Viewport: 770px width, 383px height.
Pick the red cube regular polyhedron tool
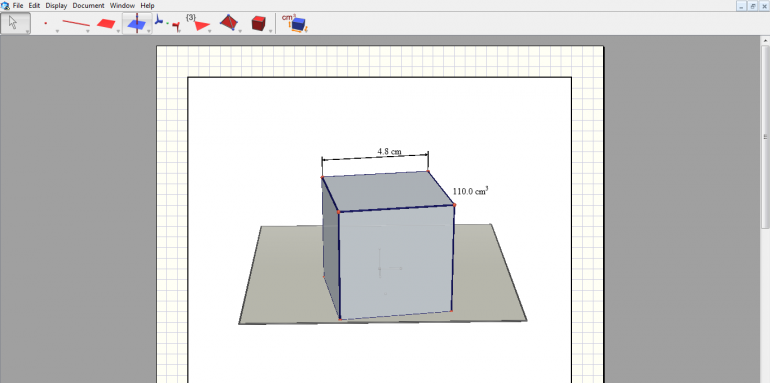(259, 23)
